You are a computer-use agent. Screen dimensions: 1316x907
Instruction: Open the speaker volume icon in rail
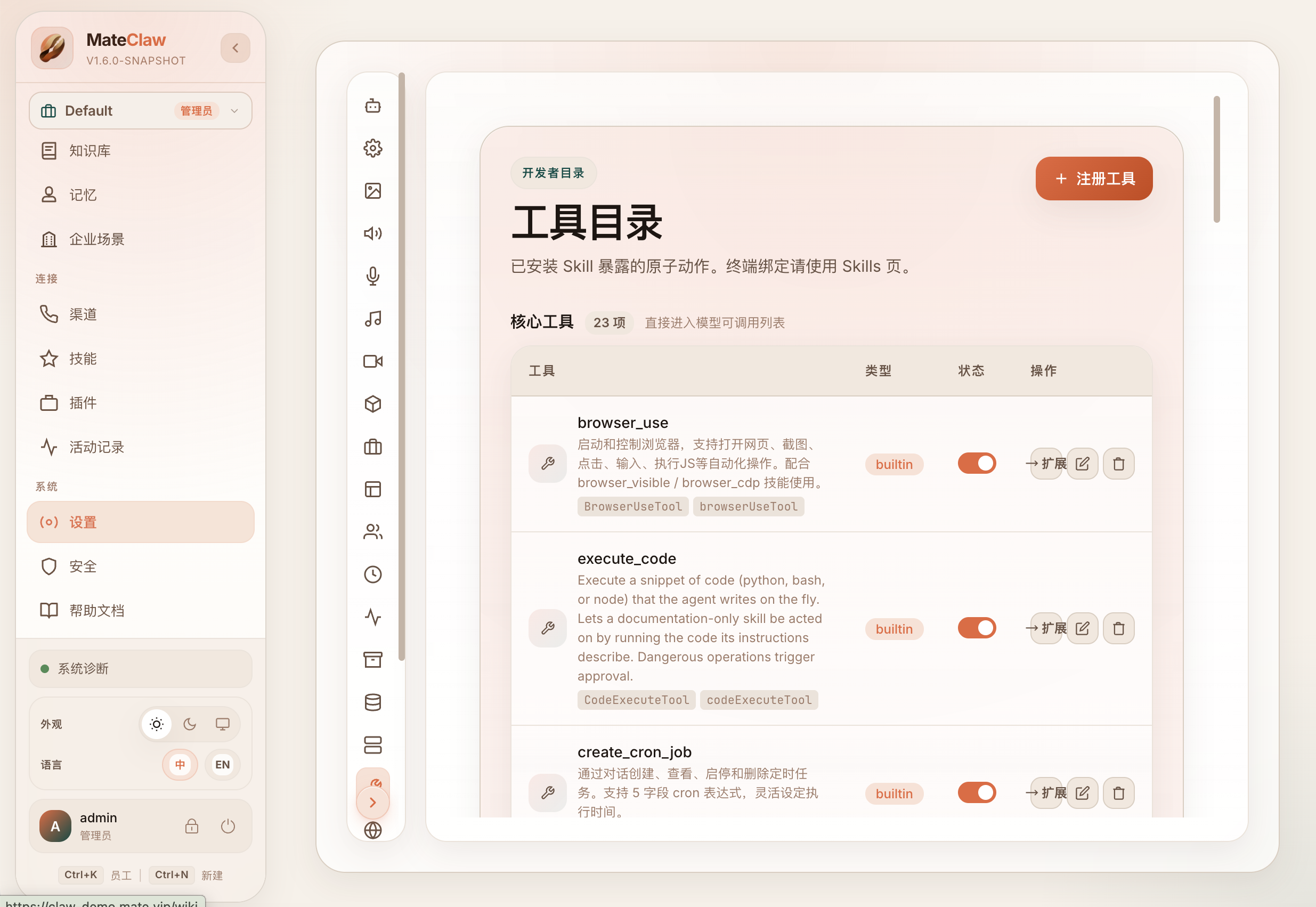pos(373,233)
